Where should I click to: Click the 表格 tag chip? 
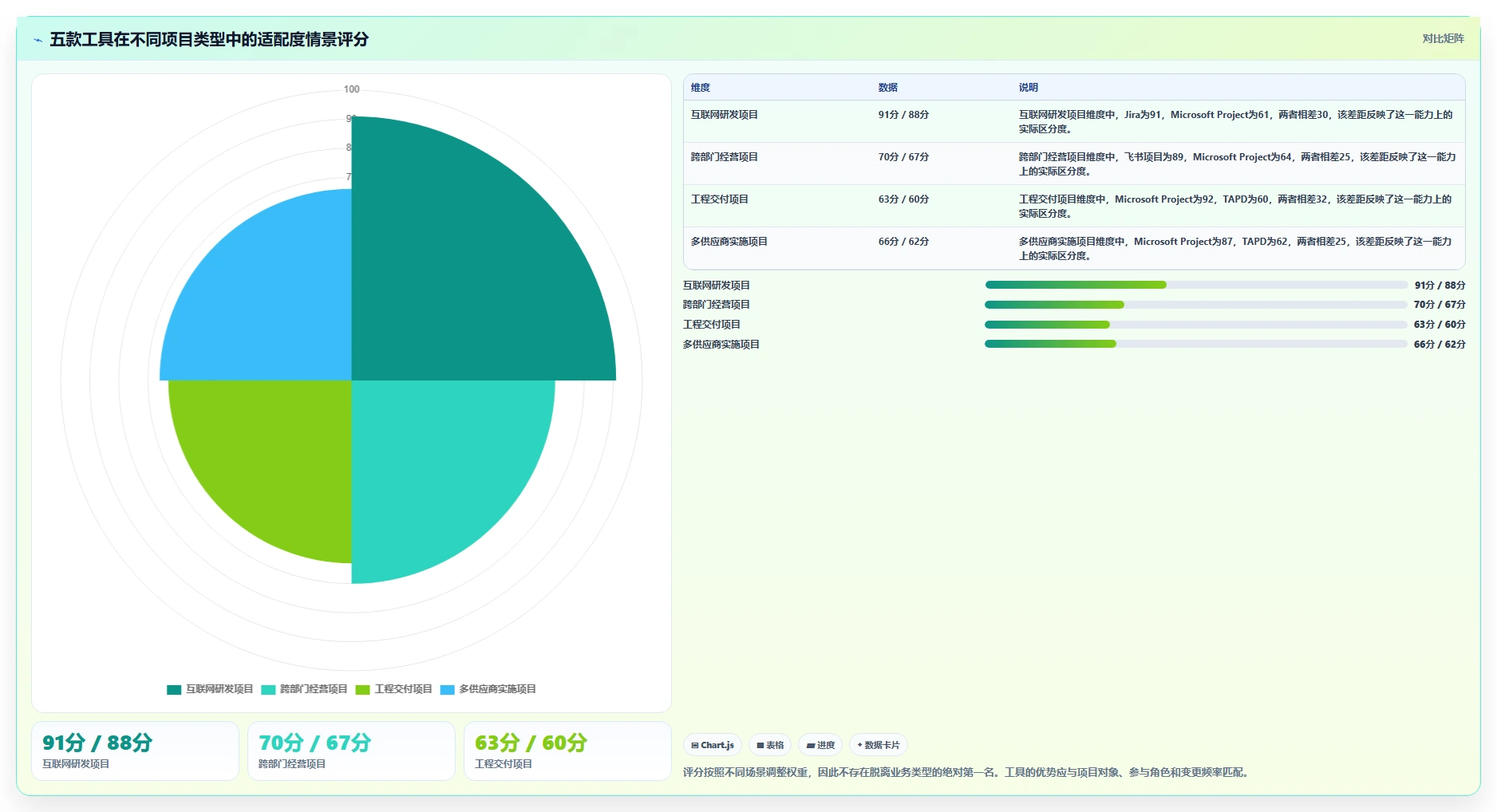[770, 745]
